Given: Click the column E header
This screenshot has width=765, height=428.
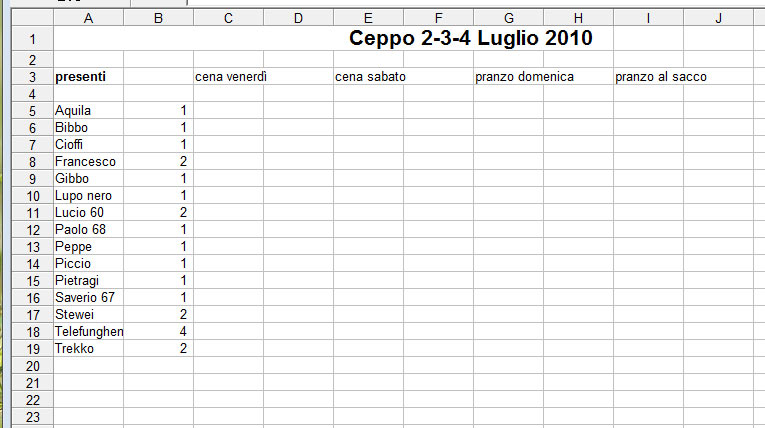Looking at the screenshot, I should 368,18.
